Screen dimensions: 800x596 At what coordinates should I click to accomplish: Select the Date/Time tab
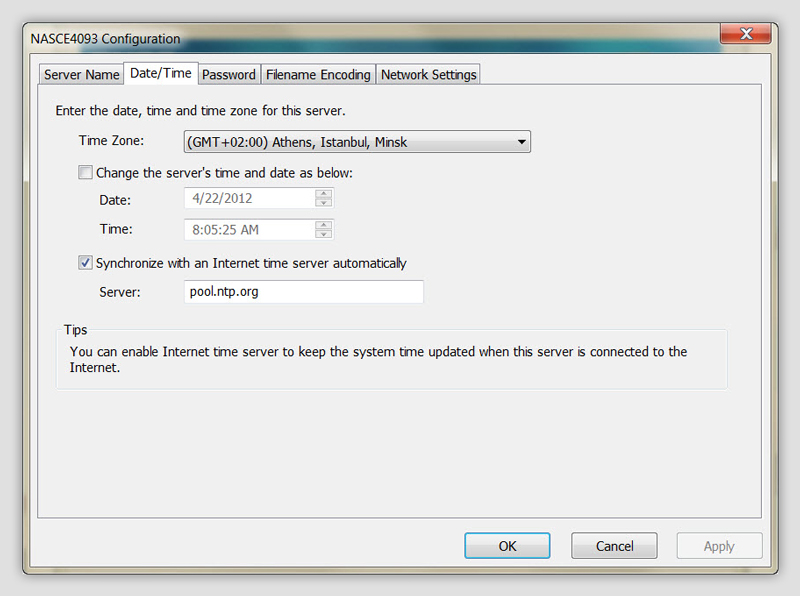pos(161,73)
